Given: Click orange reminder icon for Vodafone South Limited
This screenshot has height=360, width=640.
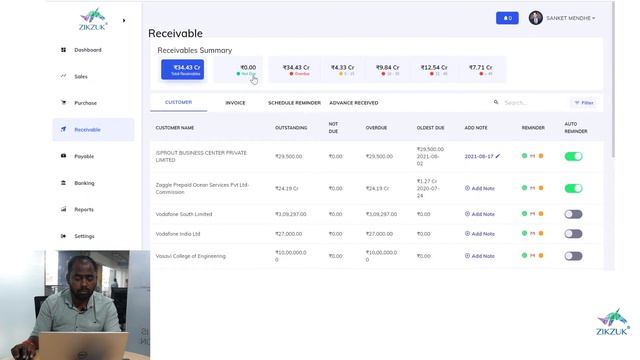Looking at the screenshot, I should (x=541, y=214).
